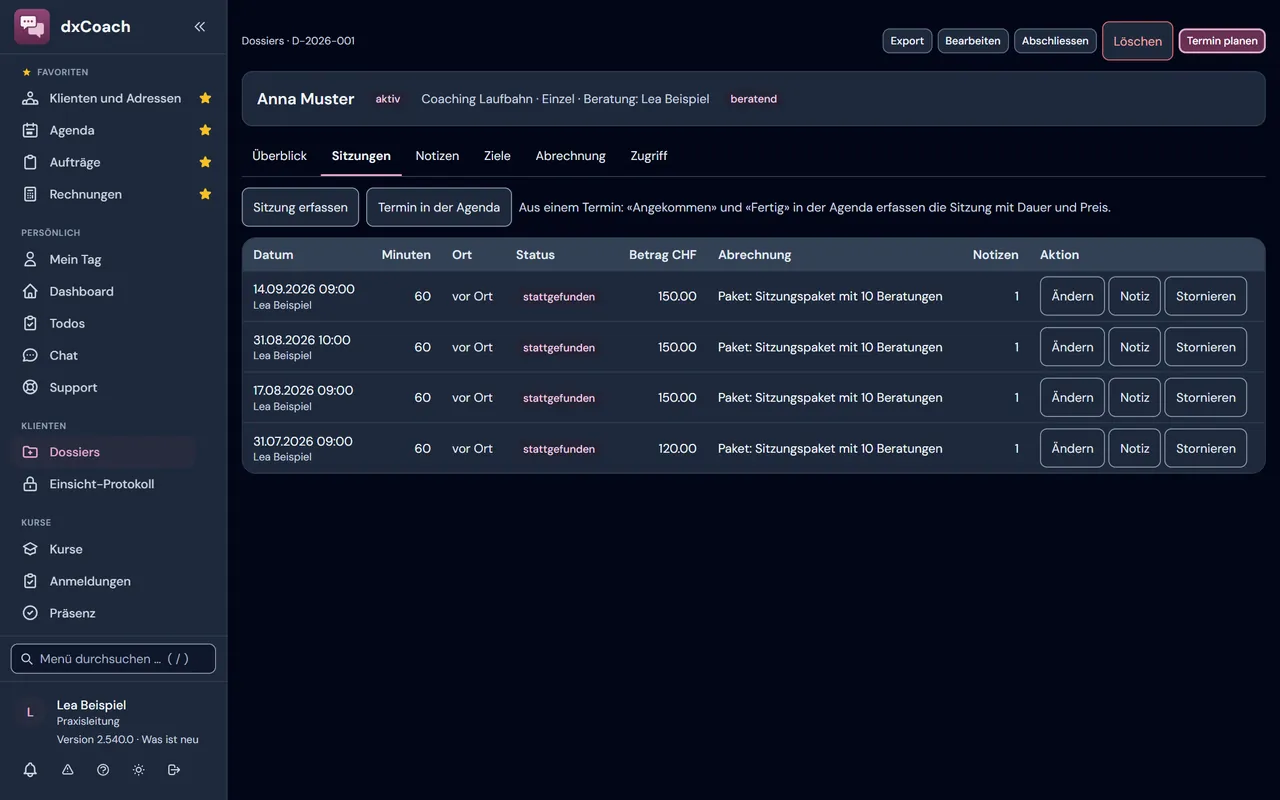
Task: Click the logout icon
Action: click(x=174, y=770)
